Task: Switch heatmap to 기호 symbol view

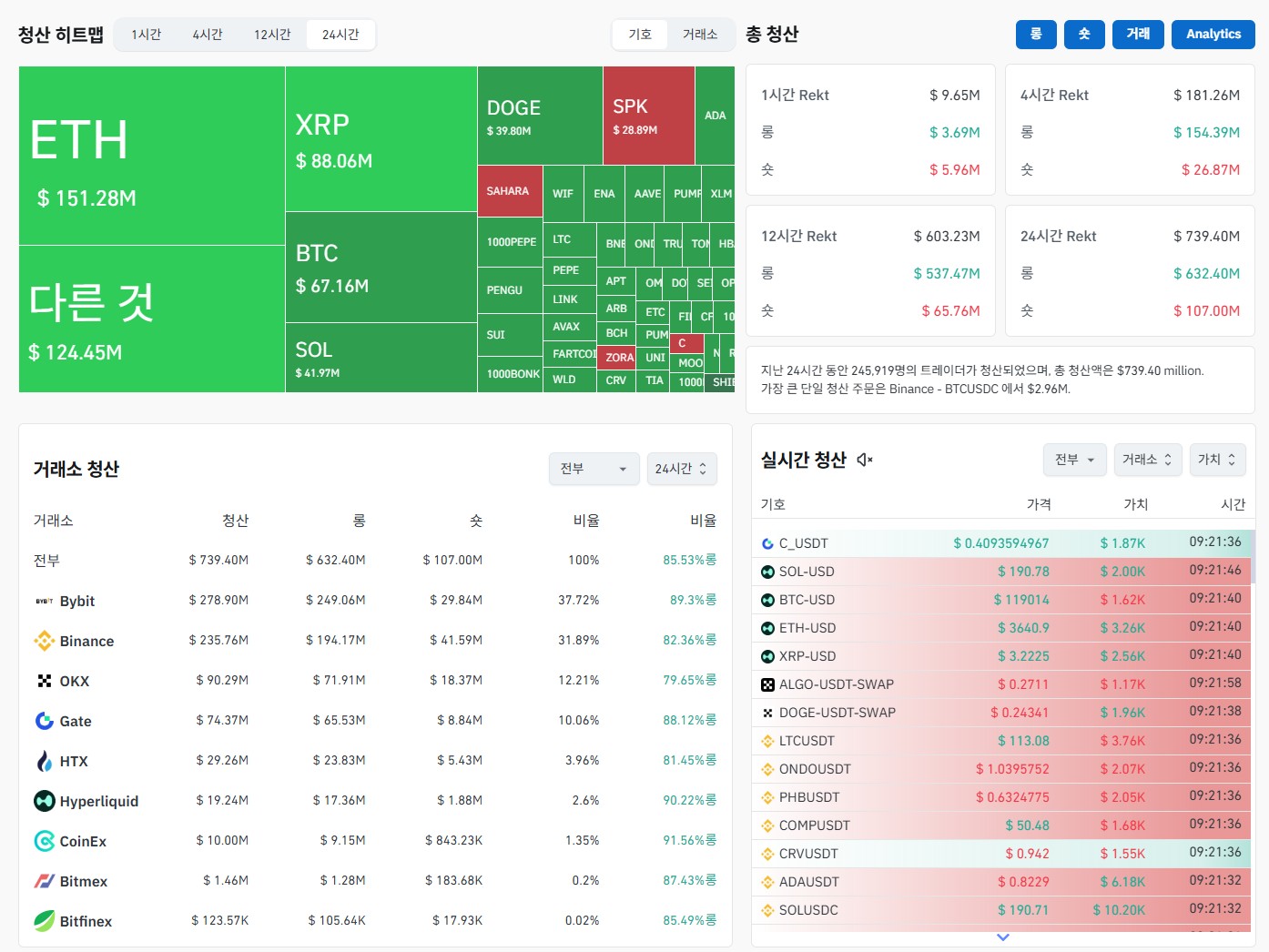Action: click(640, 35)
